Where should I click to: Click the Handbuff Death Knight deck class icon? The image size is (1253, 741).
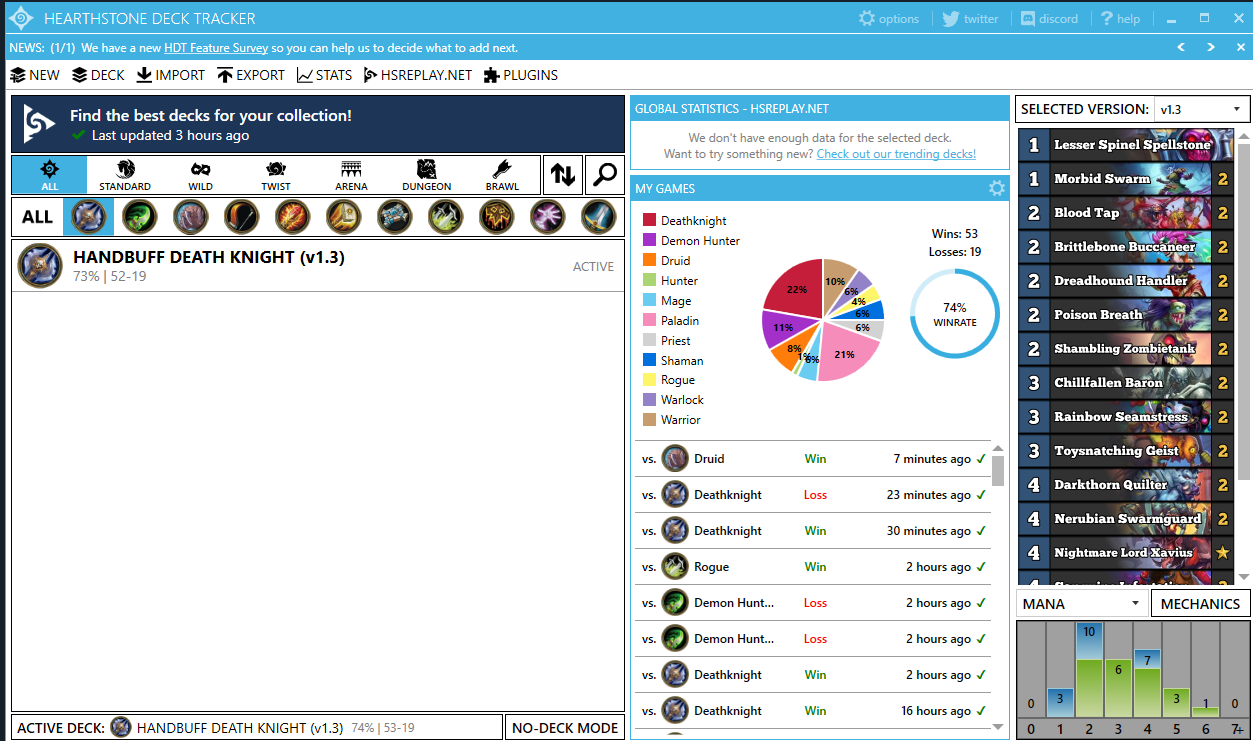tap(40, 266)
